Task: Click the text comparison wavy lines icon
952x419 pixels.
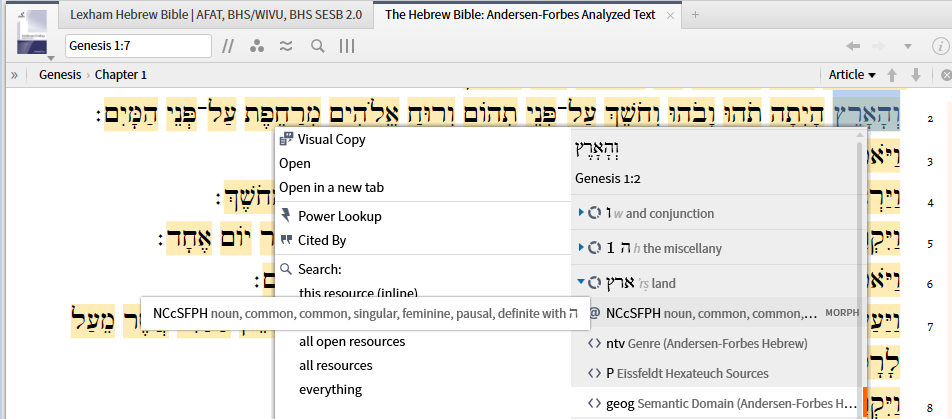Action: pyautogui.click(x=287, y=46)
